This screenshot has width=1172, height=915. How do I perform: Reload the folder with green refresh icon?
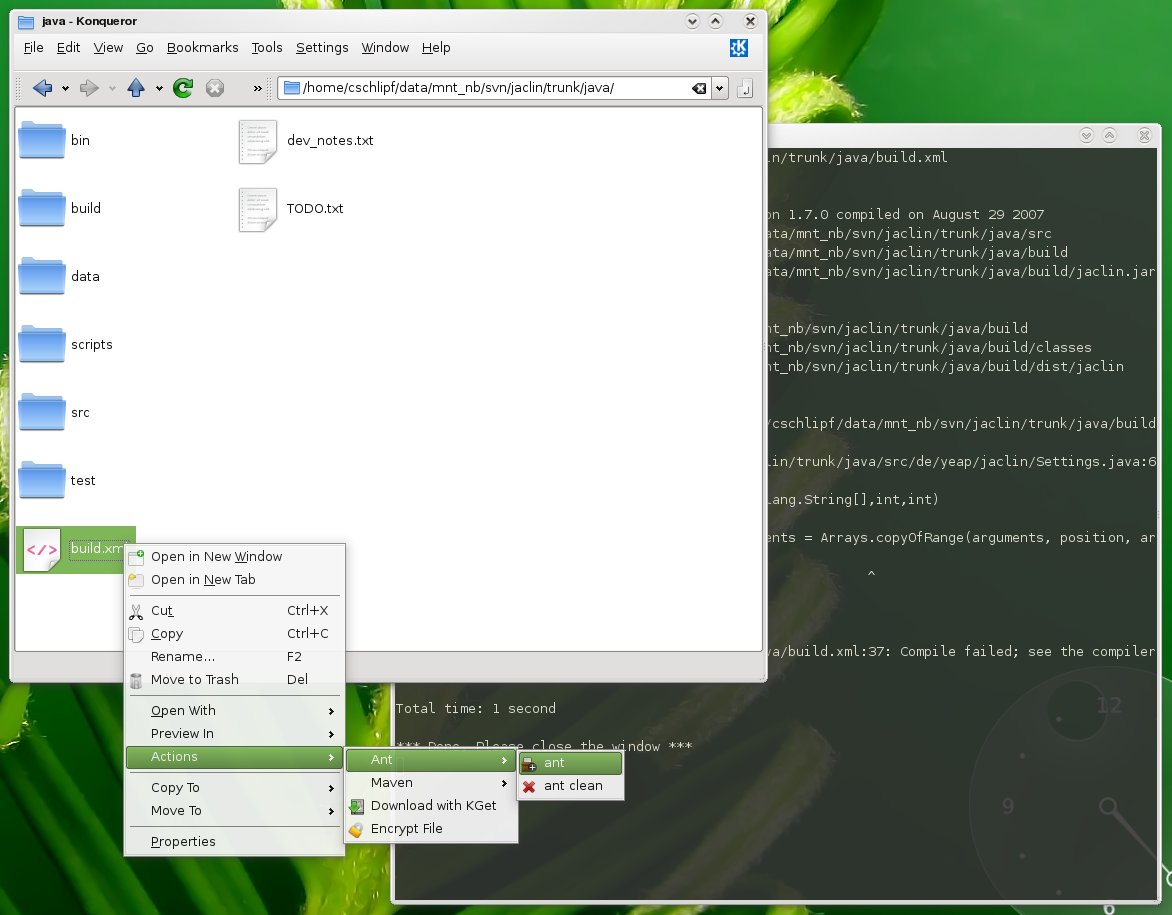coord(183,88)
